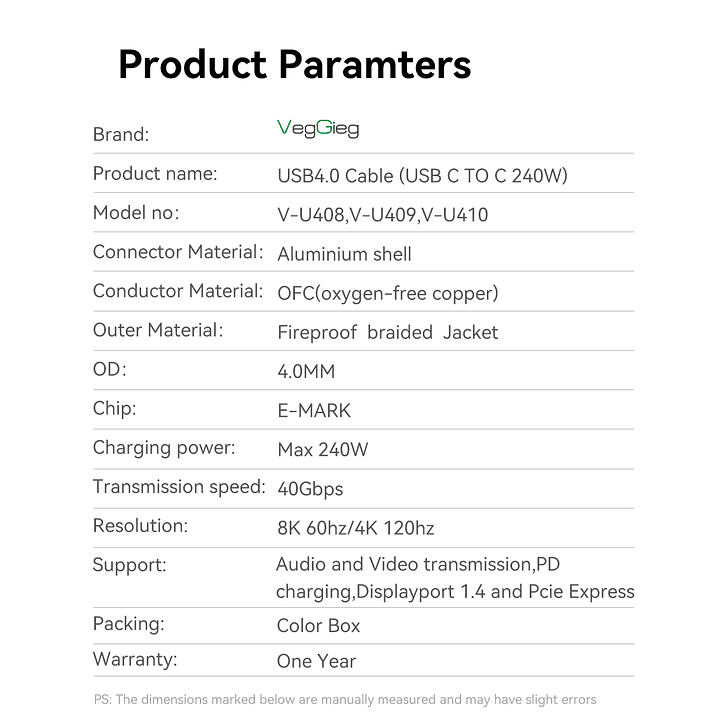Click the Warranty: row label
Screen dimensions: 719x719
coord(135,659)
